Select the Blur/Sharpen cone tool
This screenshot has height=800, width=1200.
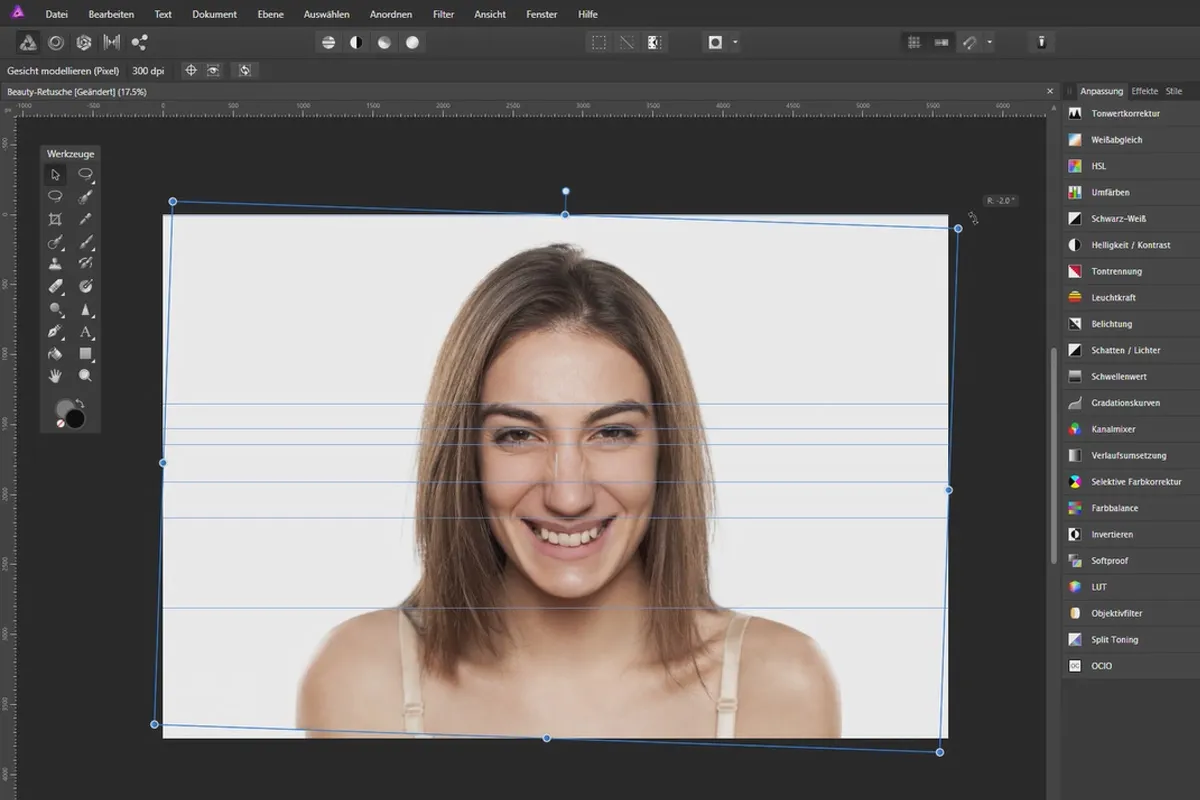pos(86,309)
